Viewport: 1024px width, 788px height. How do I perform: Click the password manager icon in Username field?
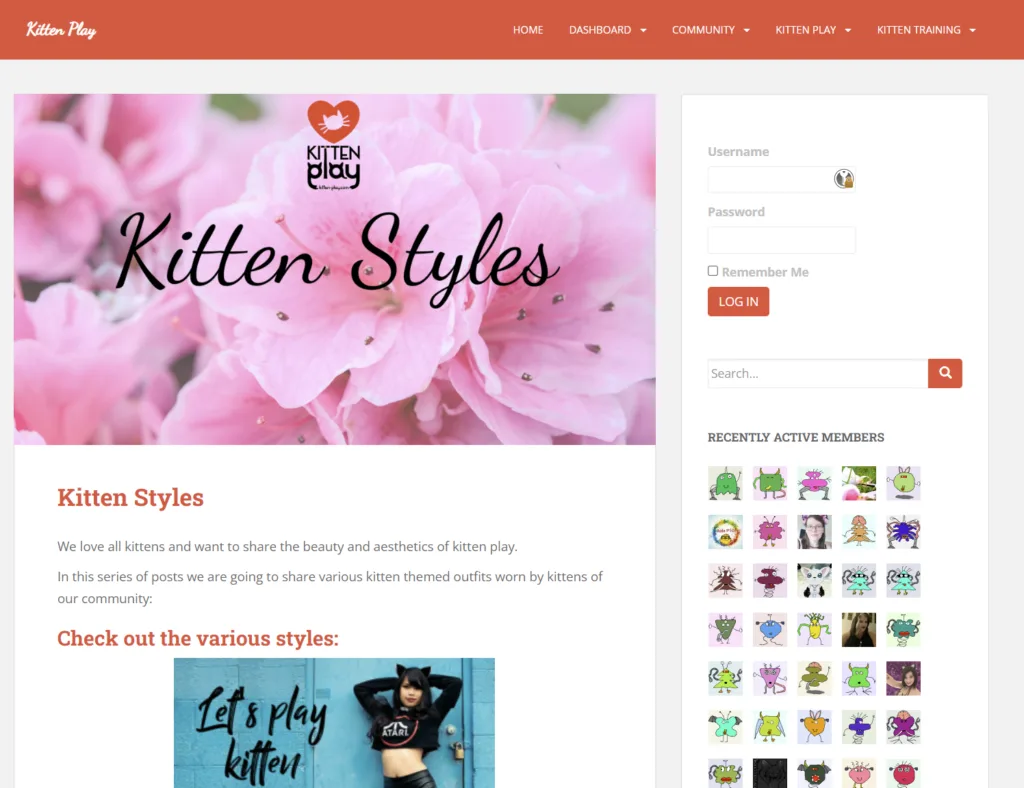tap(843, 178)
